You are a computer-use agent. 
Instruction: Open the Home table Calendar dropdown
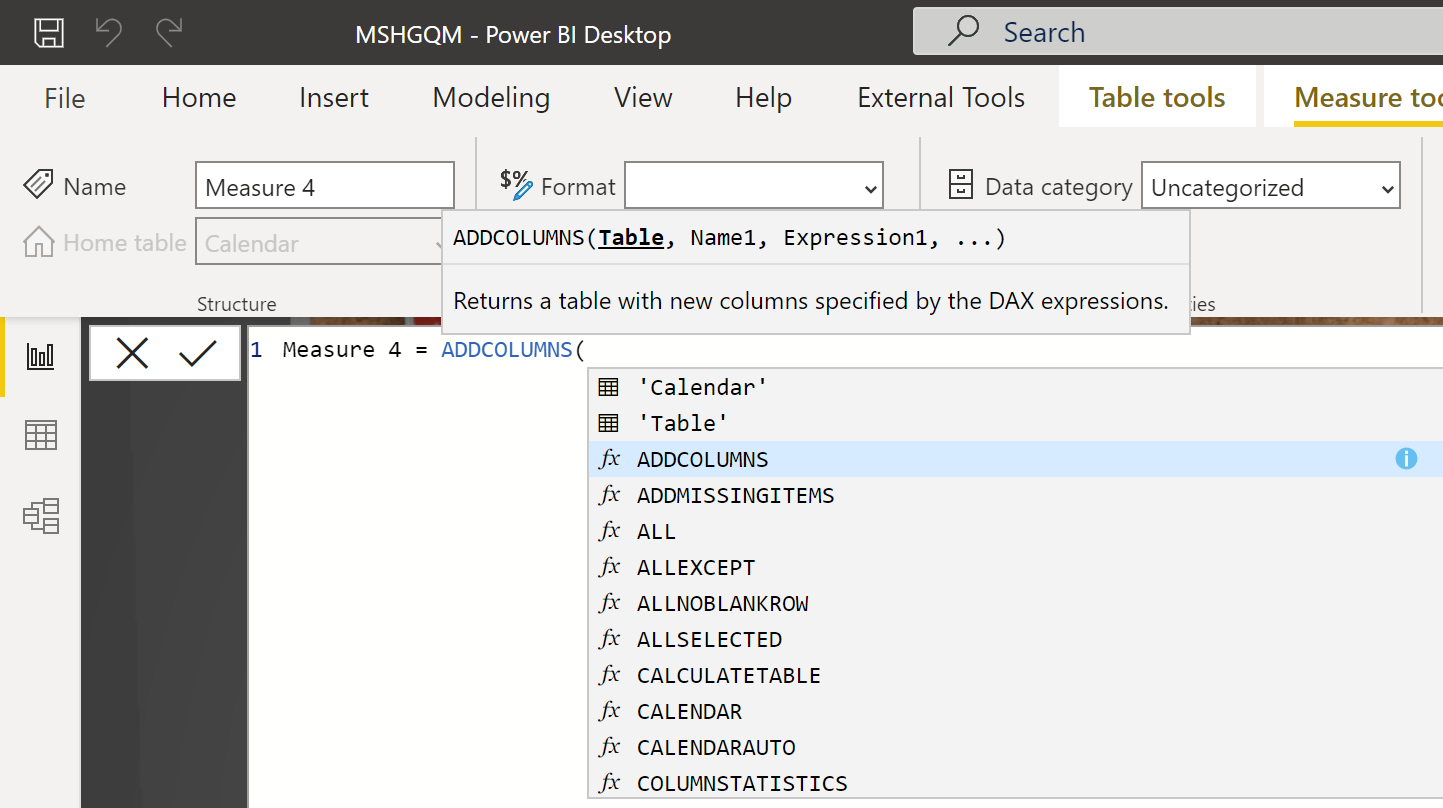click(x=320, y=243)
